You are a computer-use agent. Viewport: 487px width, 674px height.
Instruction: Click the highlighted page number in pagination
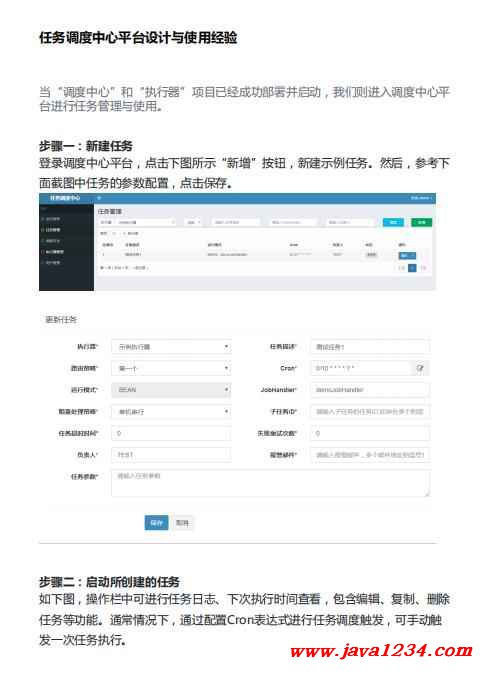(x=412, y=268)
